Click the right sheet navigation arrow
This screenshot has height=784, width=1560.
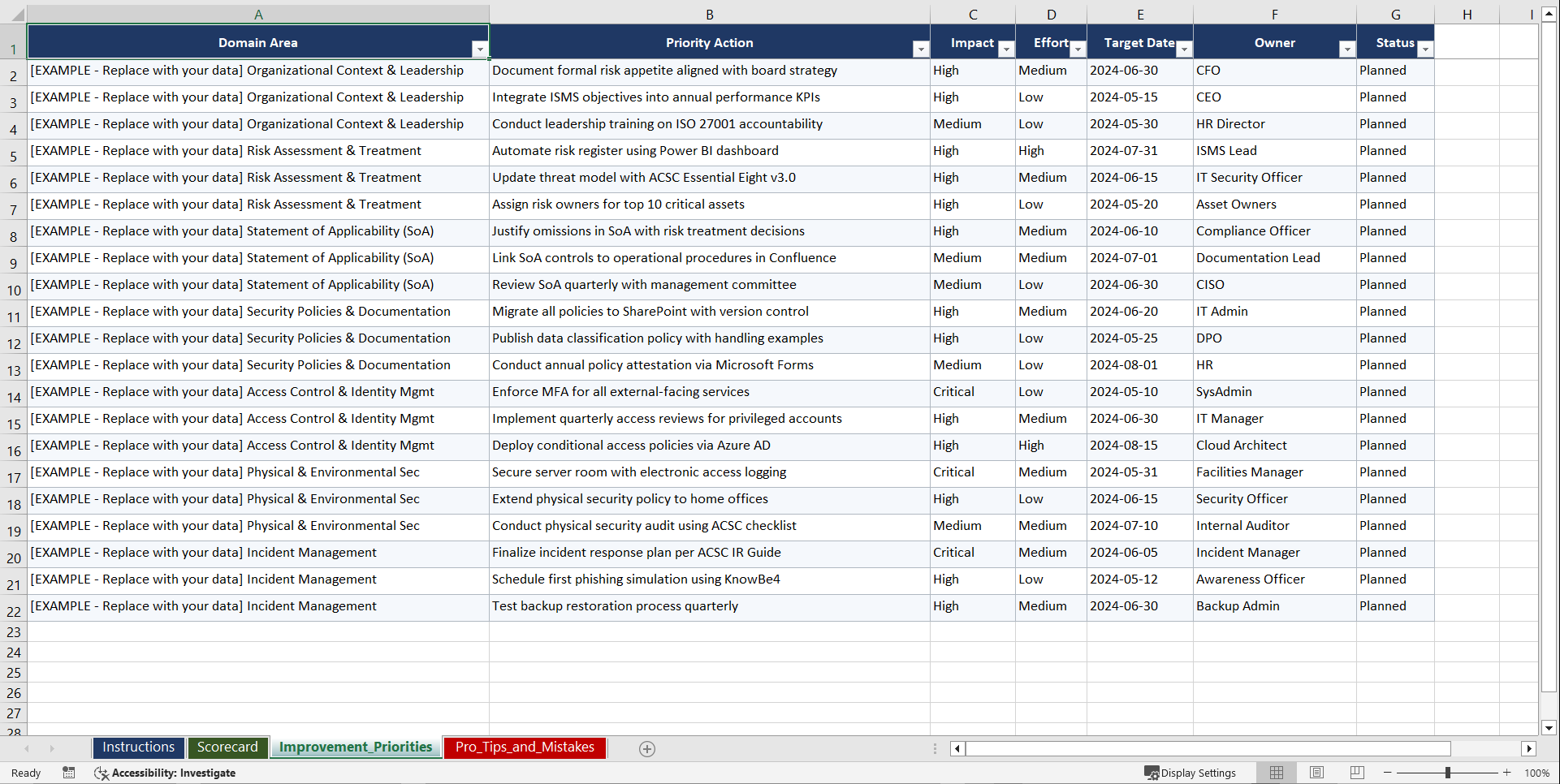[52, 748]
